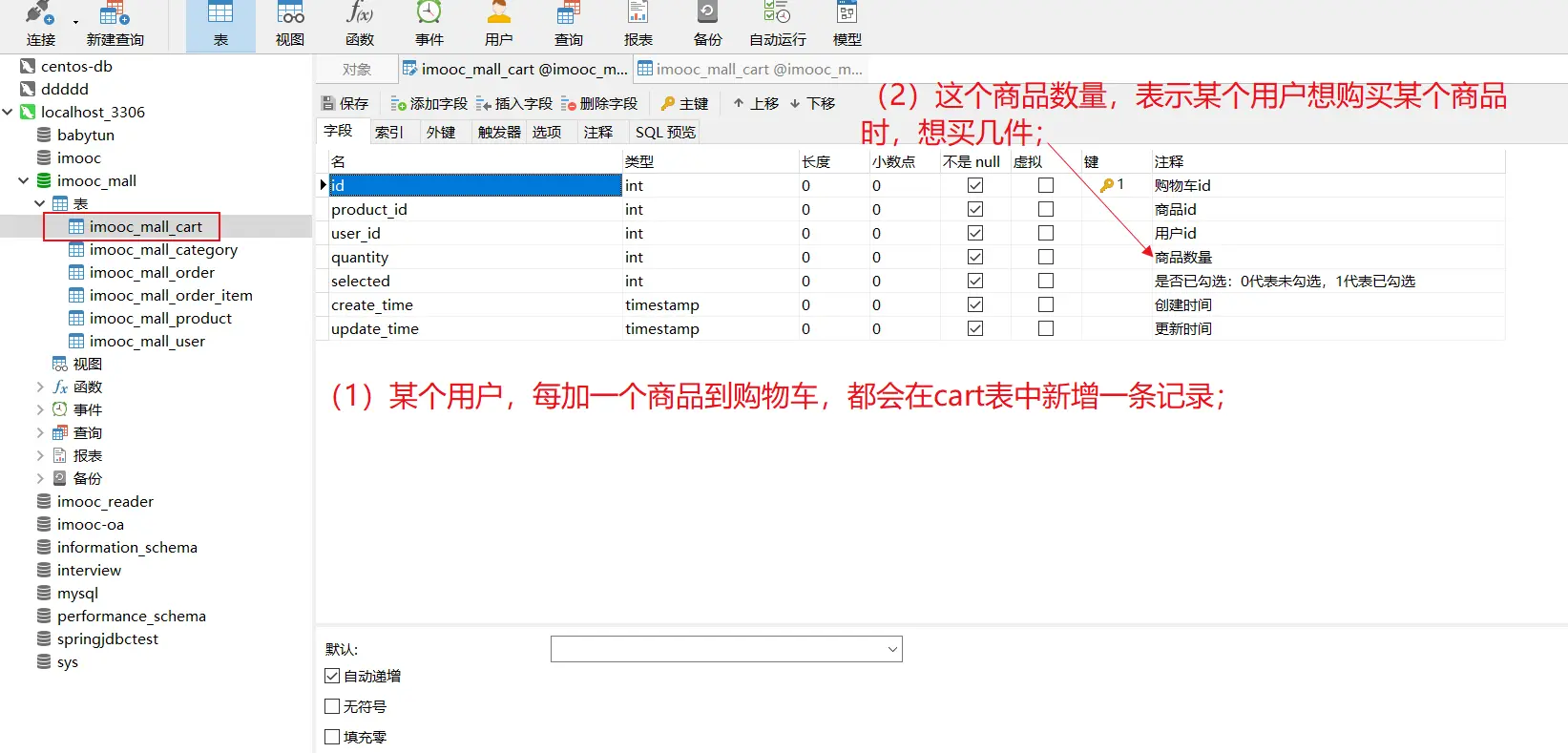Switch to the 注释 (Comment) tab
This screenshot has width=1568, height=753.
598,132
